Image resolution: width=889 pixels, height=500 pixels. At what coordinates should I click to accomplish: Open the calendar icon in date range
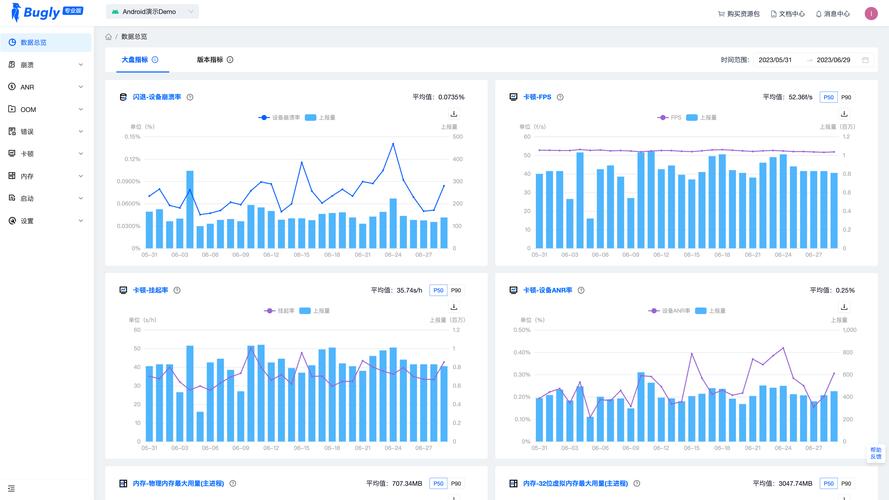click(x=865, y=60)
